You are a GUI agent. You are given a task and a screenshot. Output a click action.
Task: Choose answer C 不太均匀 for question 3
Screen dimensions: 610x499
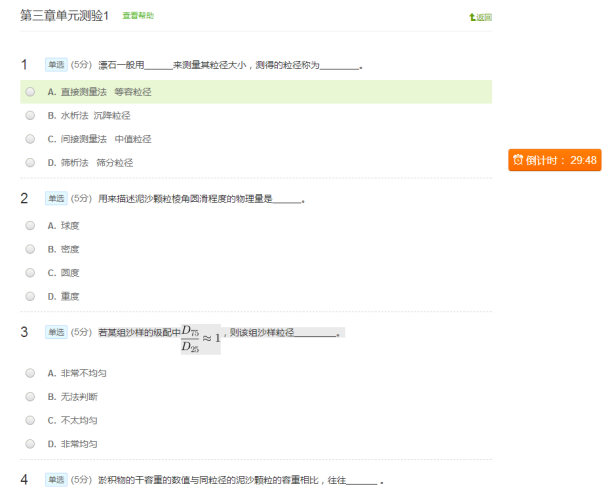pyautogui.click(x=30, y=420)
